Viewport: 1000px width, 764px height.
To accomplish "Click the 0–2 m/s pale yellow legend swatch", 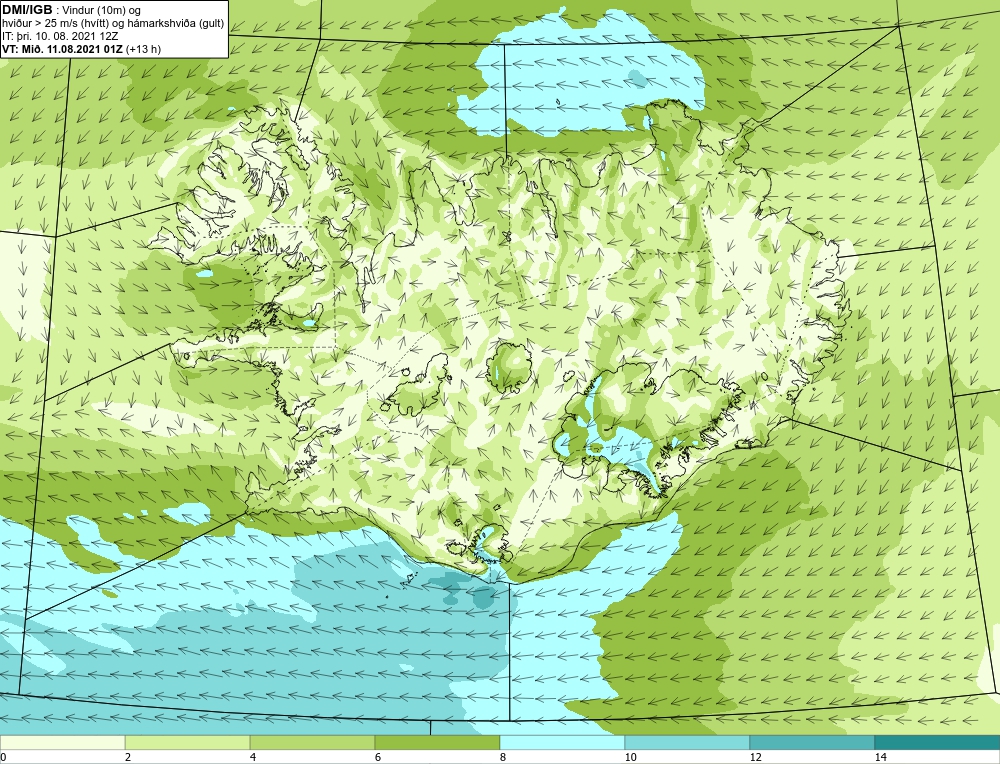I will tap(62, 742).
